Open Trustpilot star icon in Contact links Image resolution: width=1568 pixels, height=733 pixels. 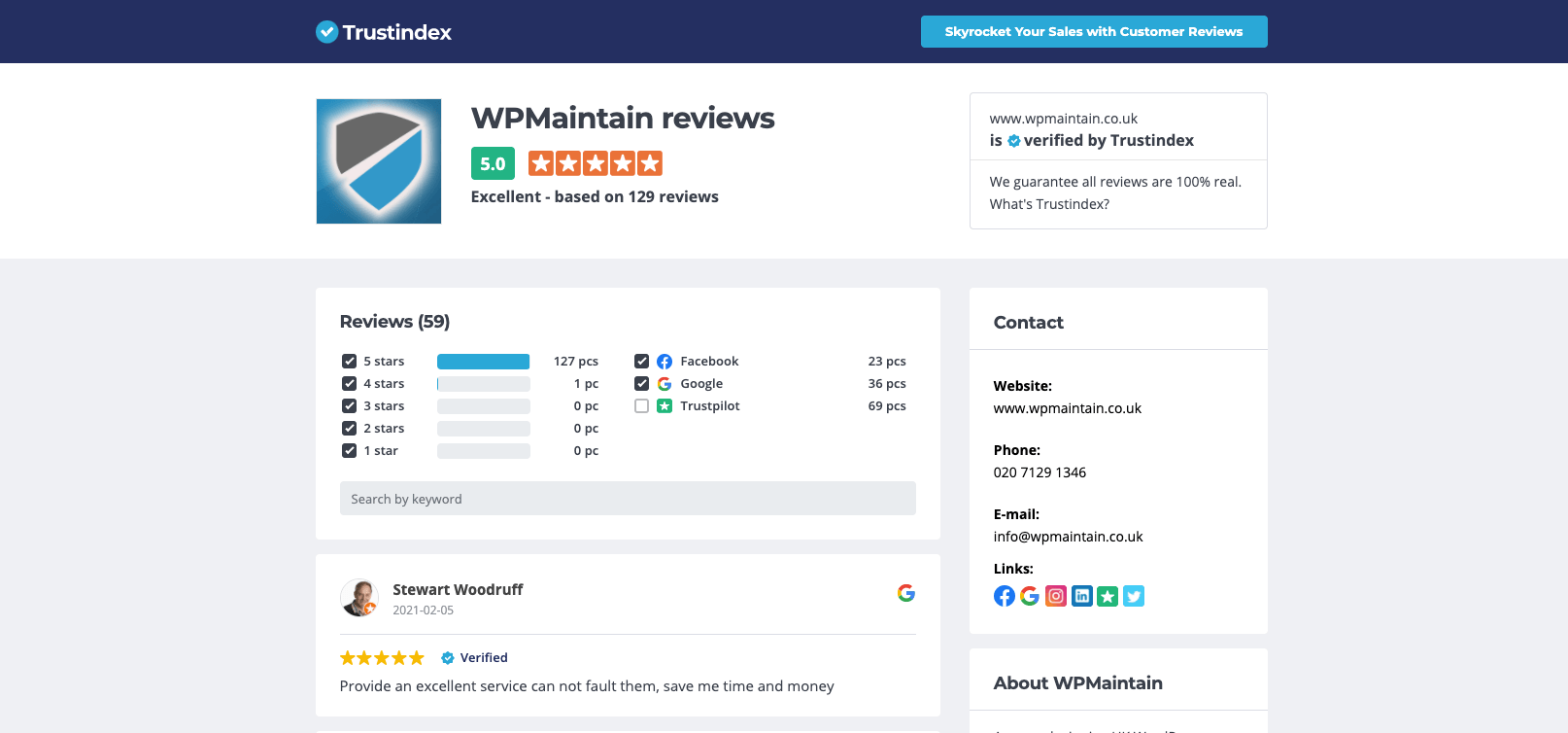(x=1108, y=596)
